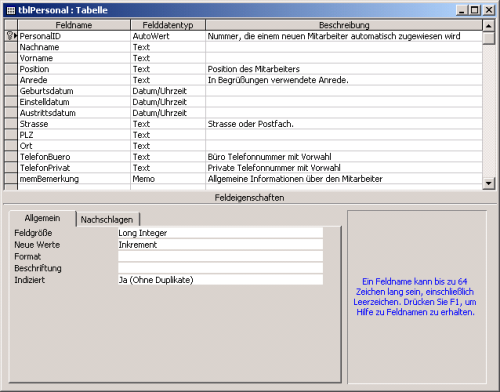The height and width of the screenshot is (392, 500).
Task: Select the PersonalID field name cell
Action: [x=74, y=36]
